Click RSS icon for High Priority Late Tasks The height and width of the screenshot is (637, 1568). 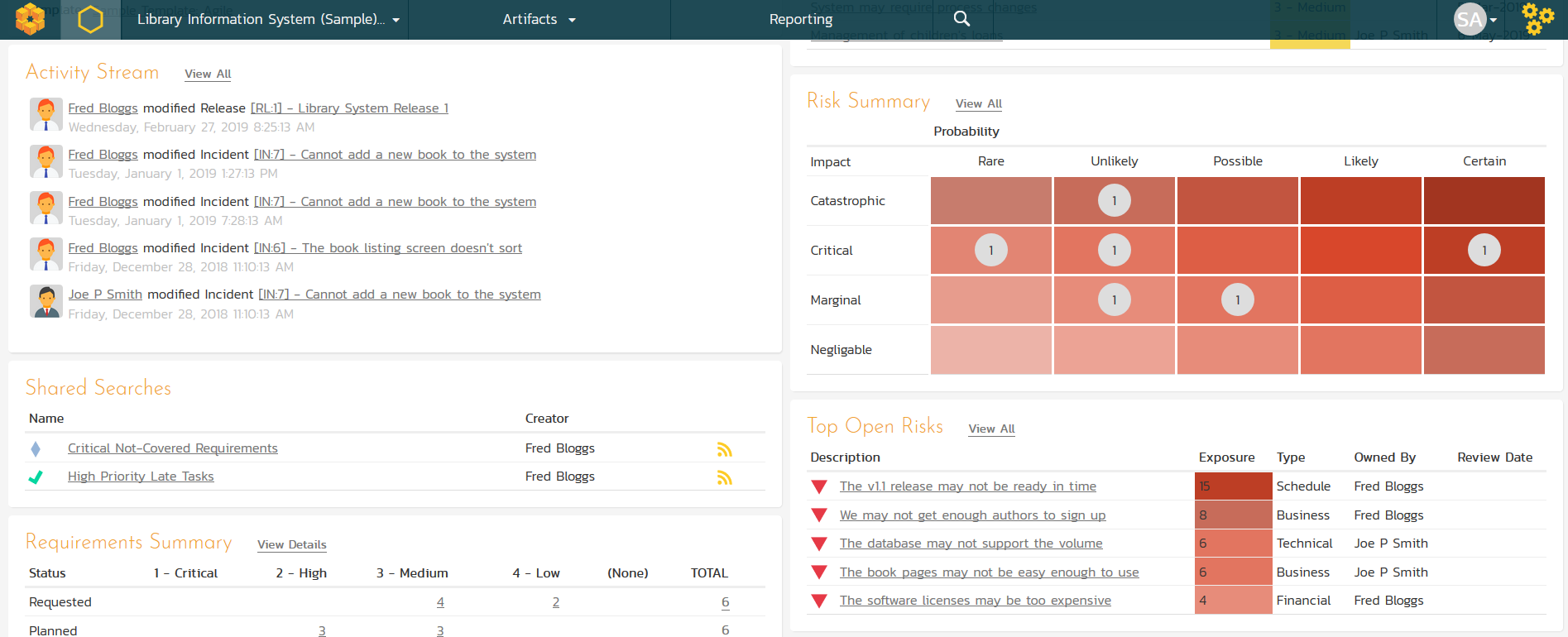click(724, 477)
